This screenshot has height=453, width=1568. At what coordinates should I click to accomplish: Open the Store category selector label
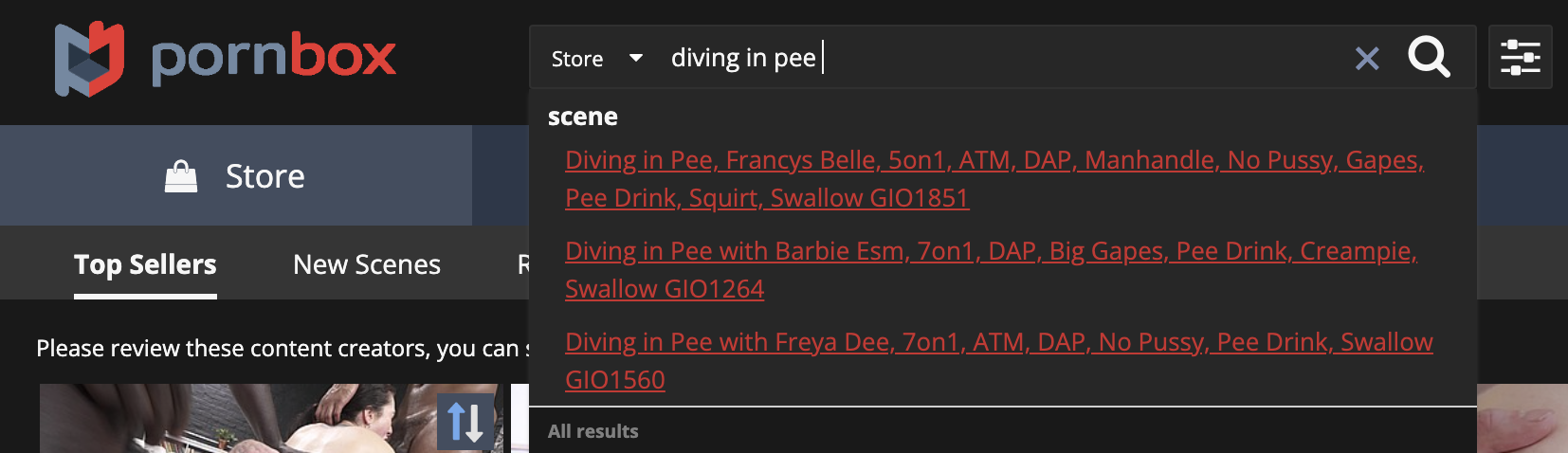click(577, 59)
